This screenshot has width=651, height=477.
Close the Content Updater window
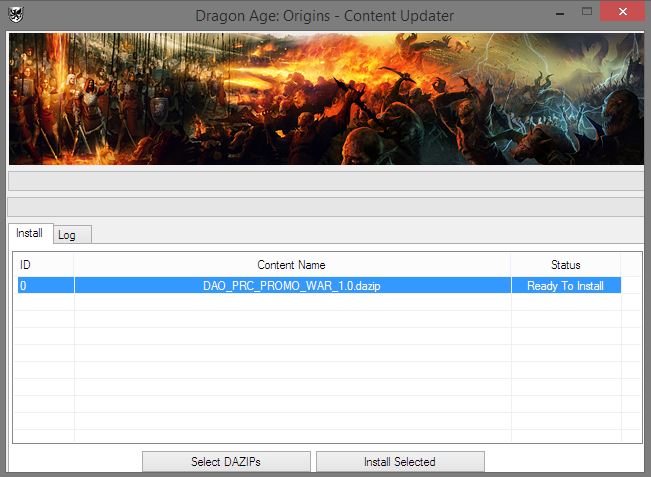[622, 12]
